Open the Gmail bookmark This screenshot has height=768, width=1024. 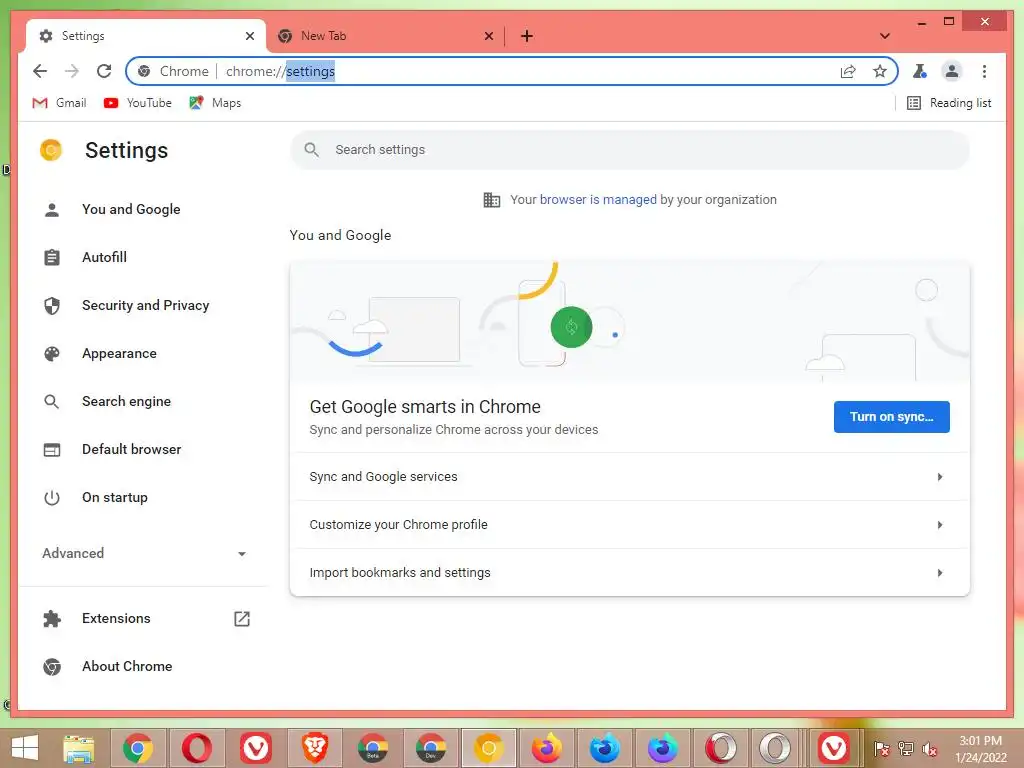pos(59,103)
